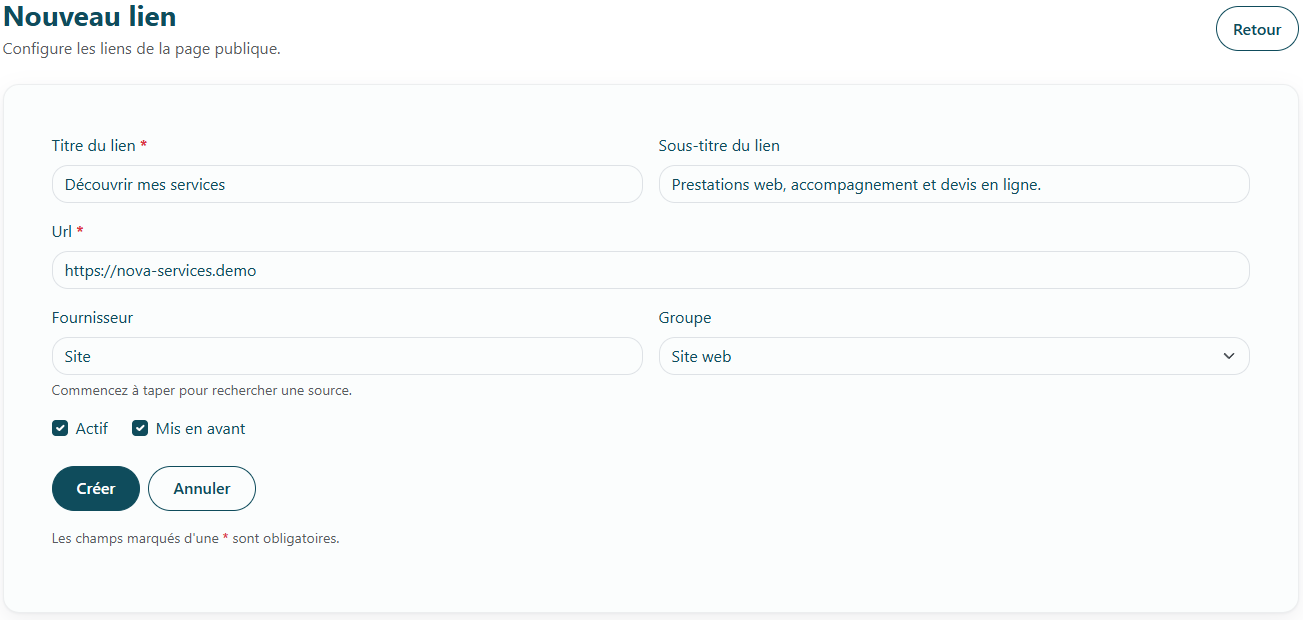Click the note 'Les champs marqués d'une * sont obligatoires.'
The width and height of the screenshot is (1303, 620).
196,539
